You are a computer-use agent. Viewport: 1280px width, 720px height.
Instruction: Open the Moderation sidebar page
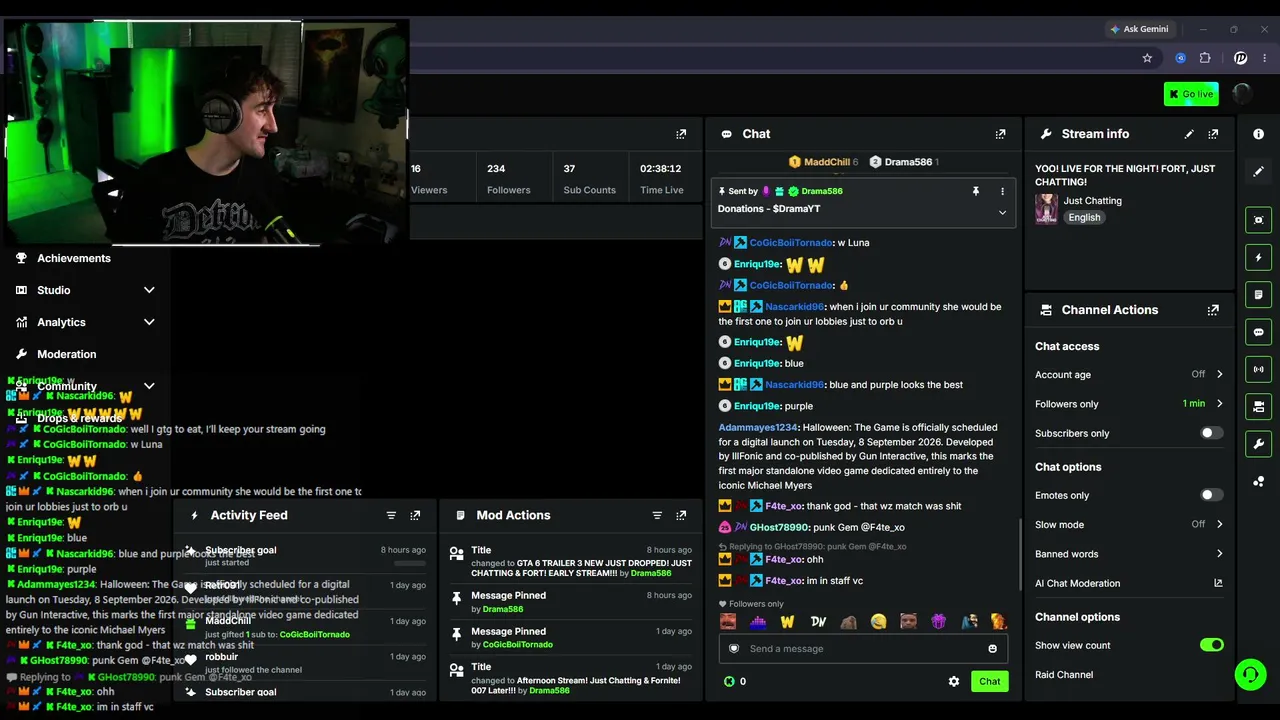(x=67, y=354)
